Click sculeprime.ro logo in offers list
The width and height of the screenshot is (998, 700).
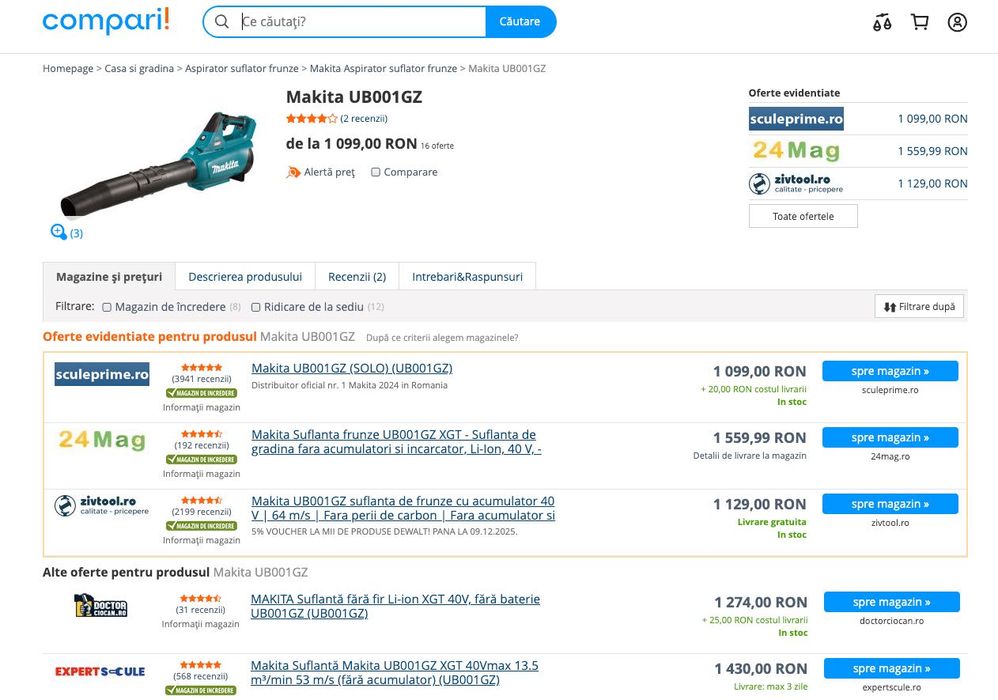pos(102,374)
